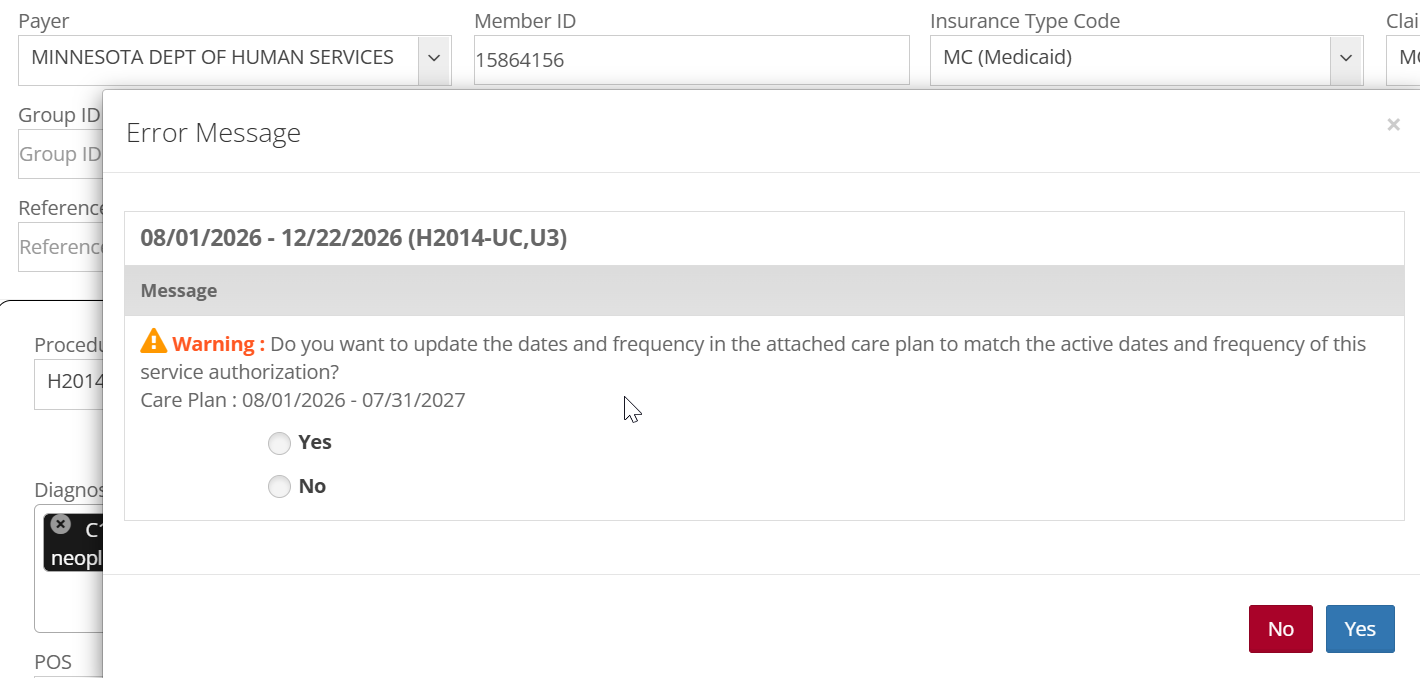Click the Care Plan date range text
This screenshot has width=1420, height=678.
click(x=303, y=400)
